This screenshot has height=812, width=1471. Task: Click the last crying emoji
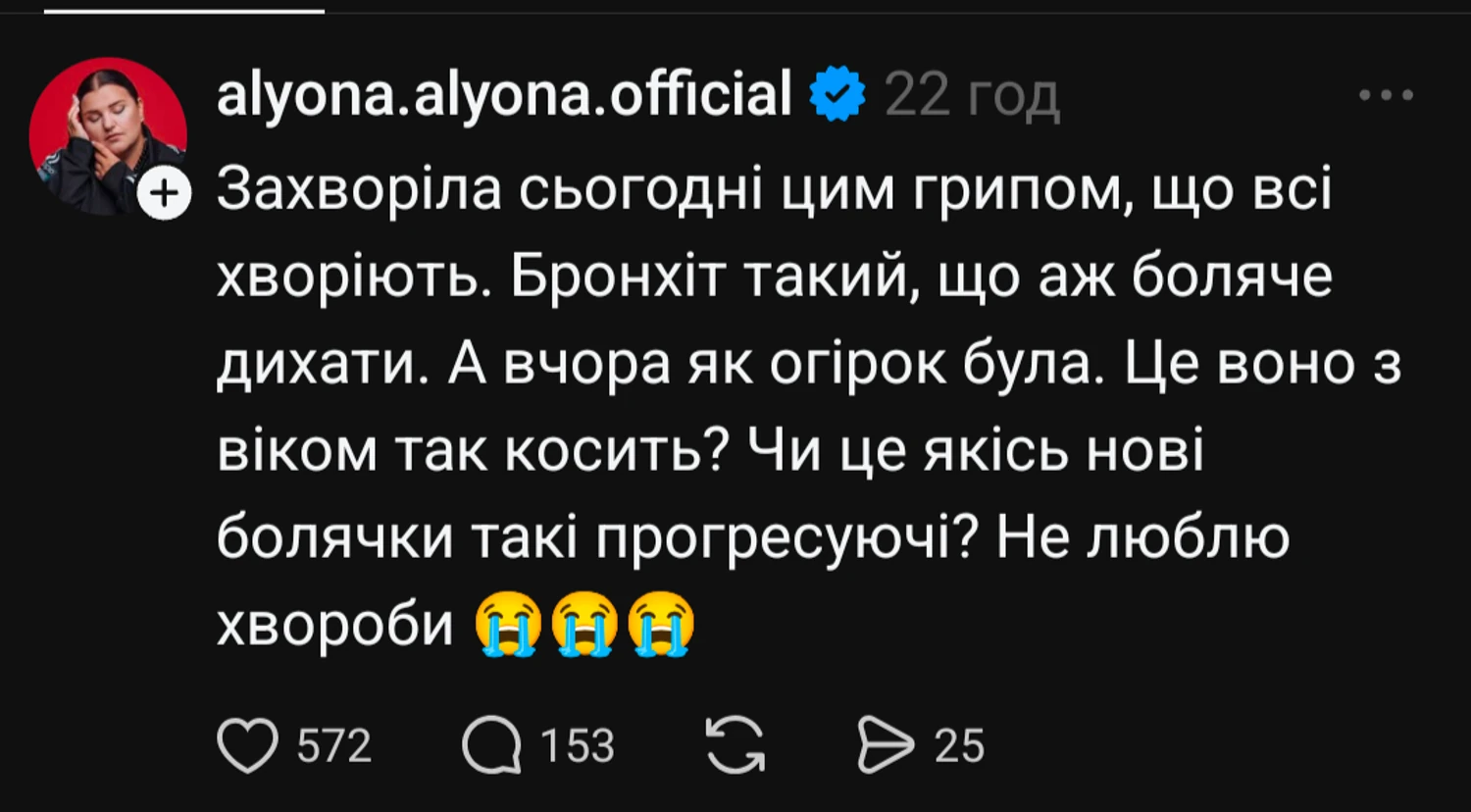point(662,624)
